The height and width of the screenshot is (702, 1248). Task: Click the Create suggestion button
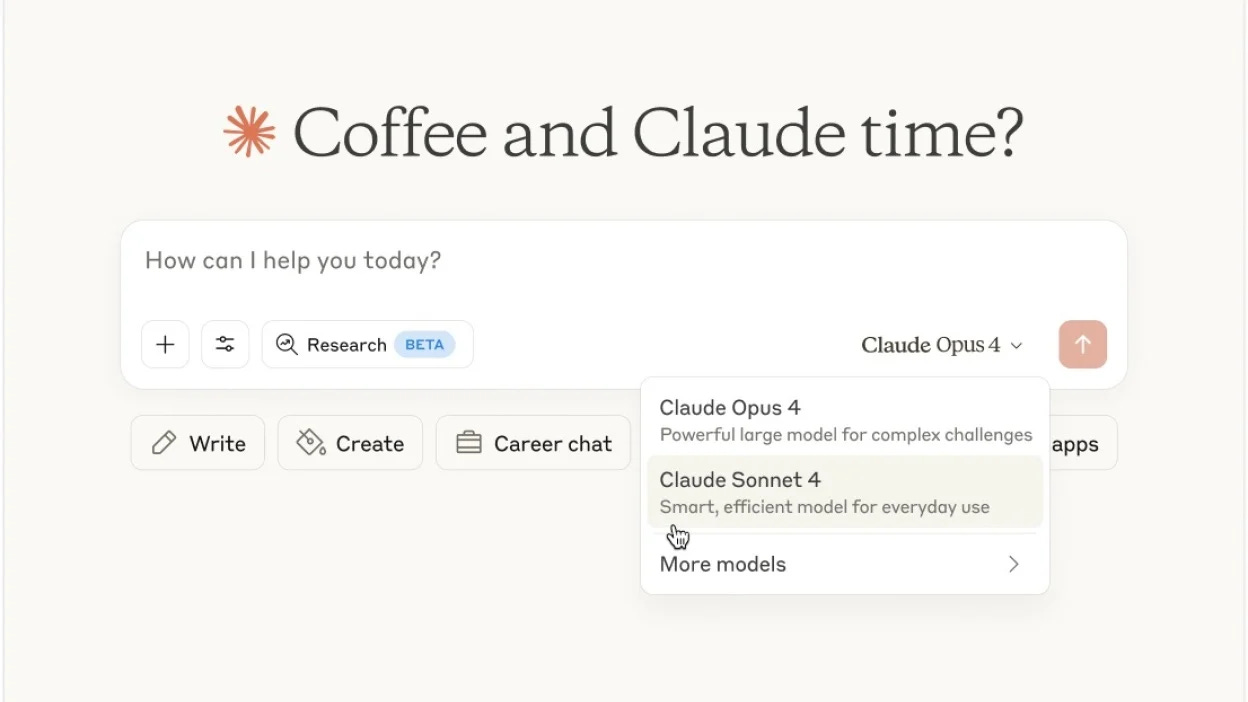[x=350, y=443]
